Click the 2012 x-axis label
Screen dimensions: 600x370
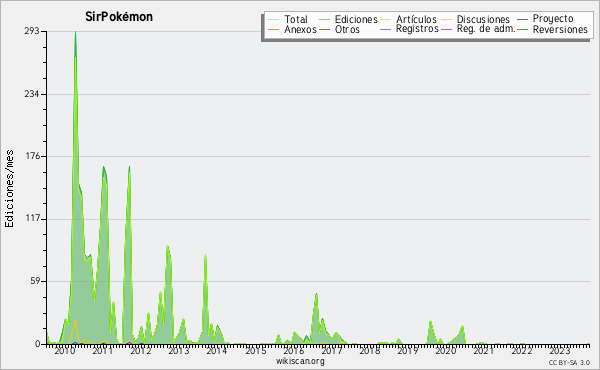[x=141, y=350]
